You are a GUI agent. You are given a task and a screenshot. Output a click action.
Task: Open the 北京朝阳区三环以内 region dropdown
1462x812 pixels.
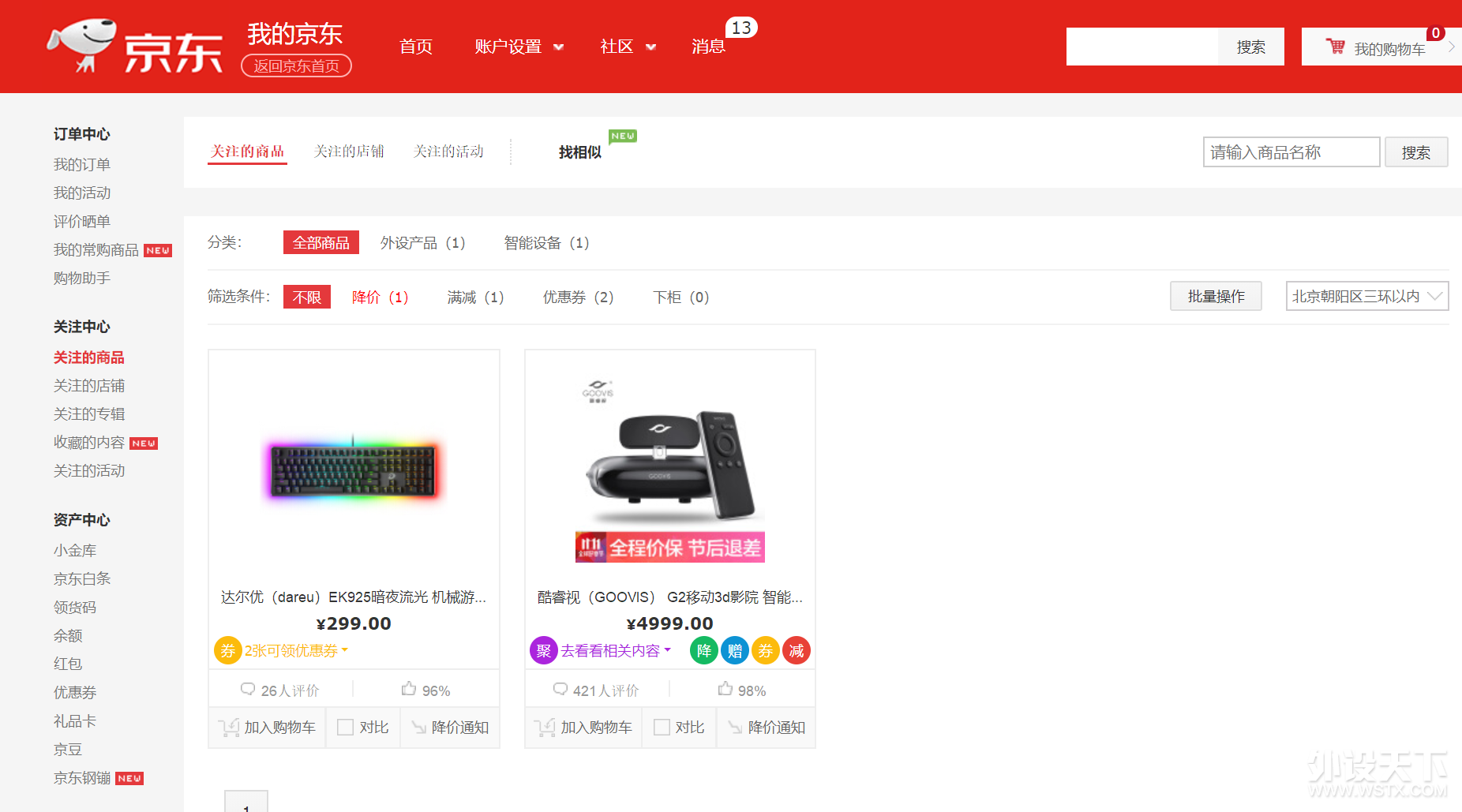coord(1367,296)
